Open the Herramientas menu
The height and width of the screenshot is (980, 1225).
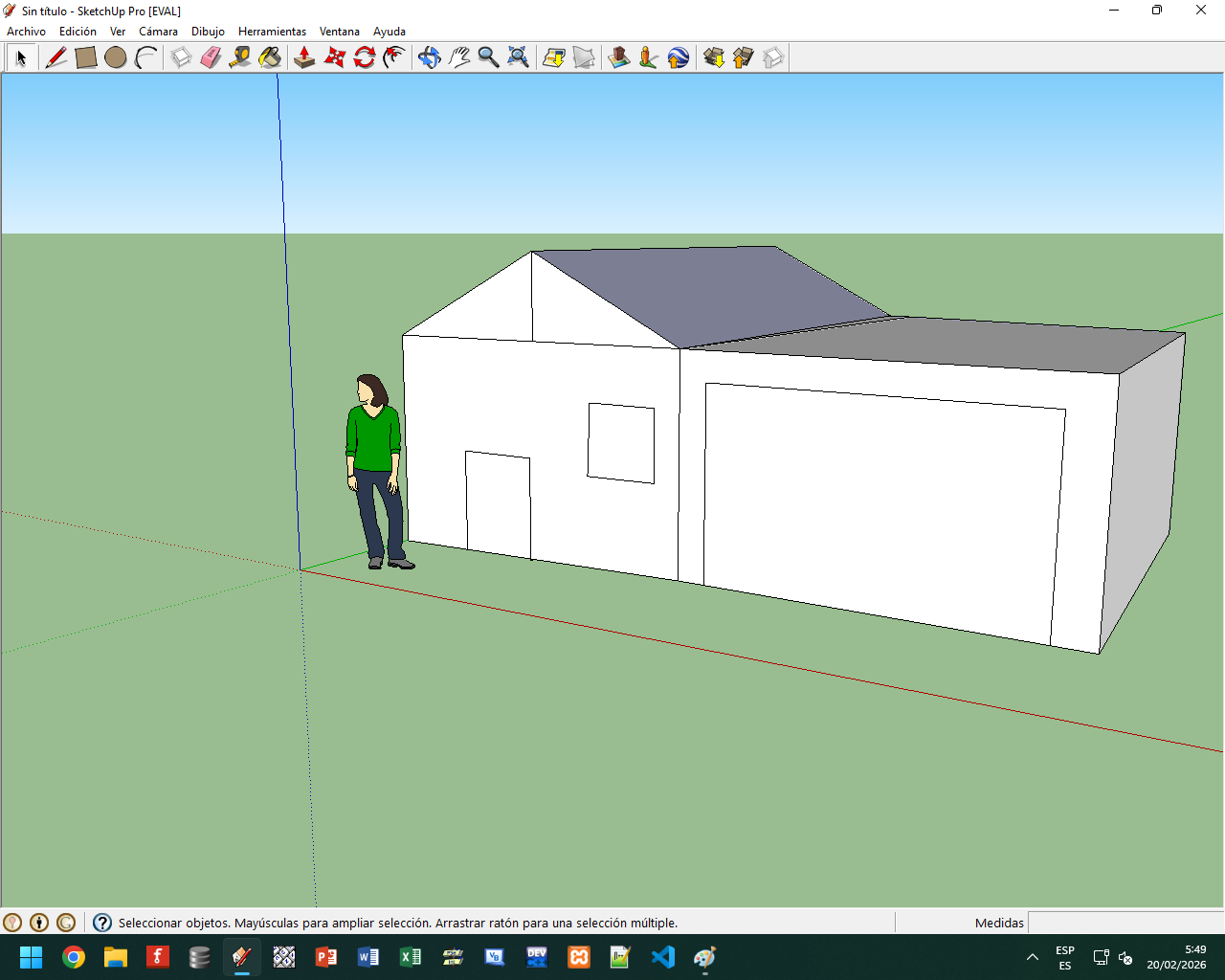[272, 32]
